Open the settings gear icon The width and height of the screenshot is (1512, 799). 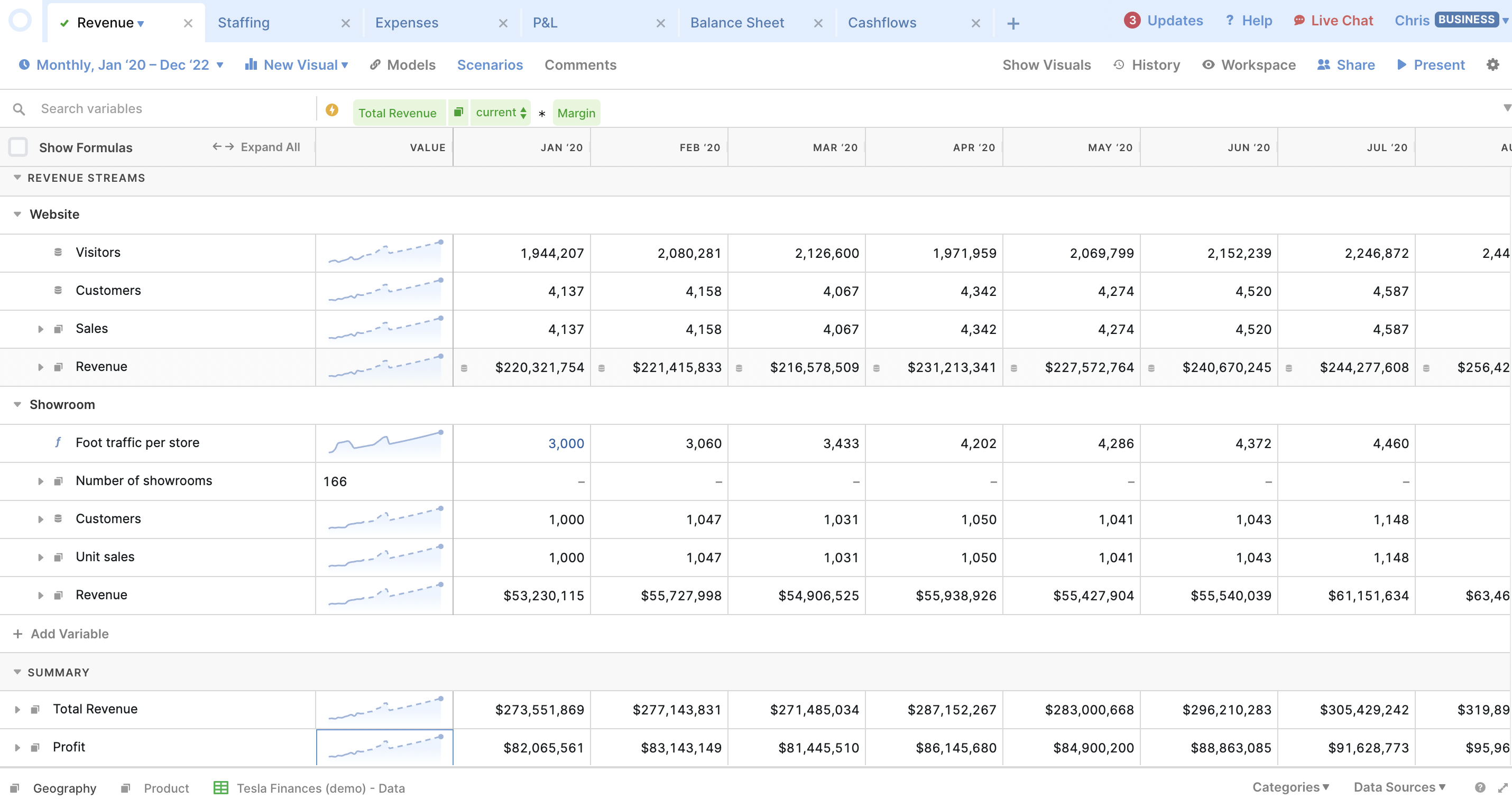coord(1492,64)
